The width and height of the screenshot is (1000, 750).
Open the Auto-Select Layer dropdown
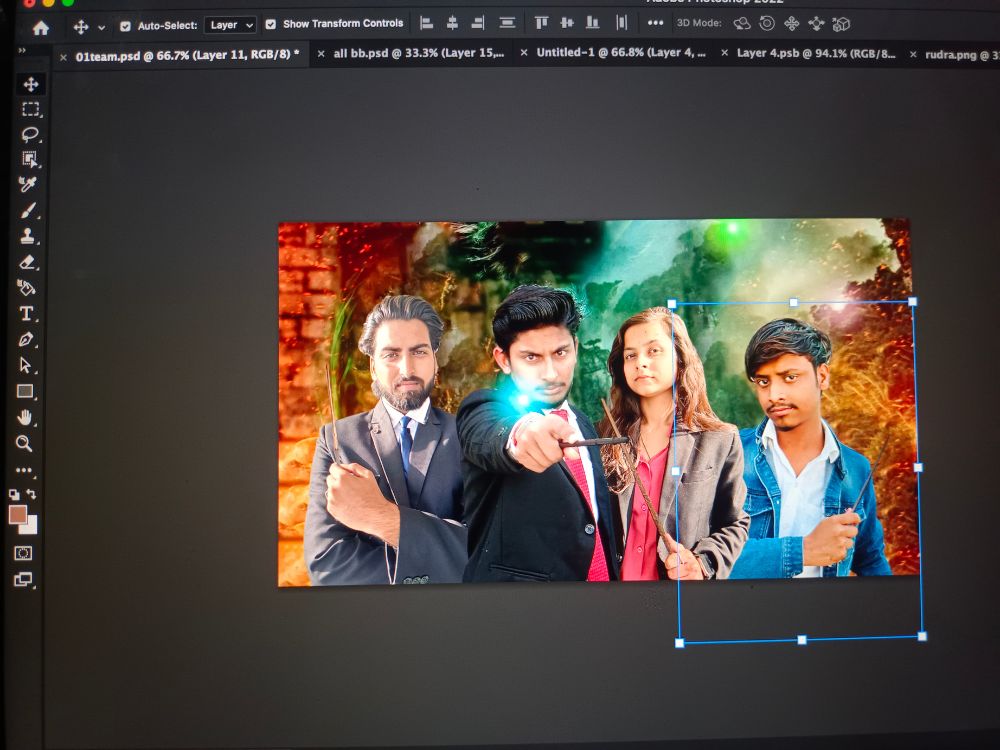click(230, 25)
